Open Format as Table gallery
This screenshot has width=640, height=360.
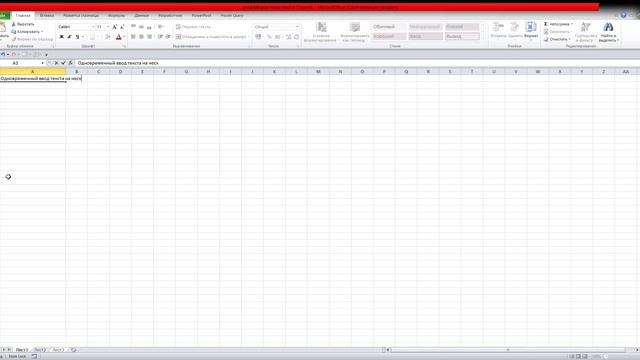pyautogui.click(x=355, y=32)
